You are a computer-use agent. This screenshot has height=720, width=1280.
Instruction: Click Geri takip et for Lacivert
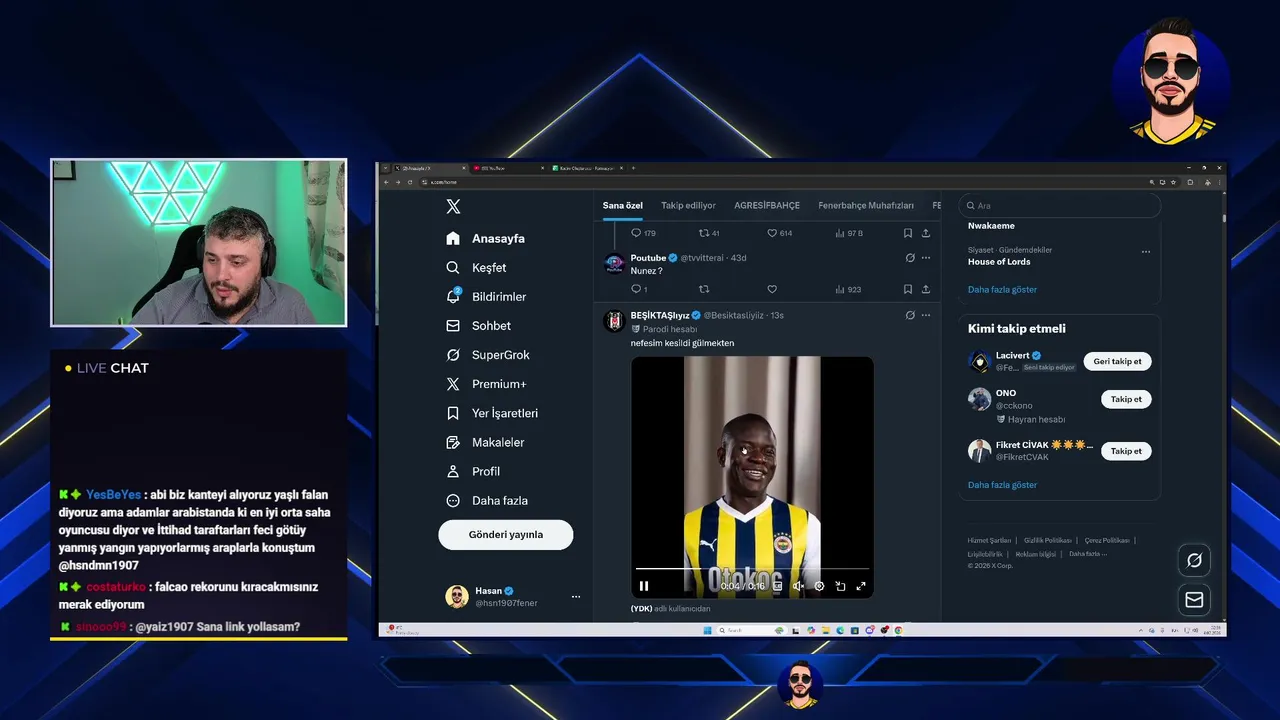pos(1117,361)
